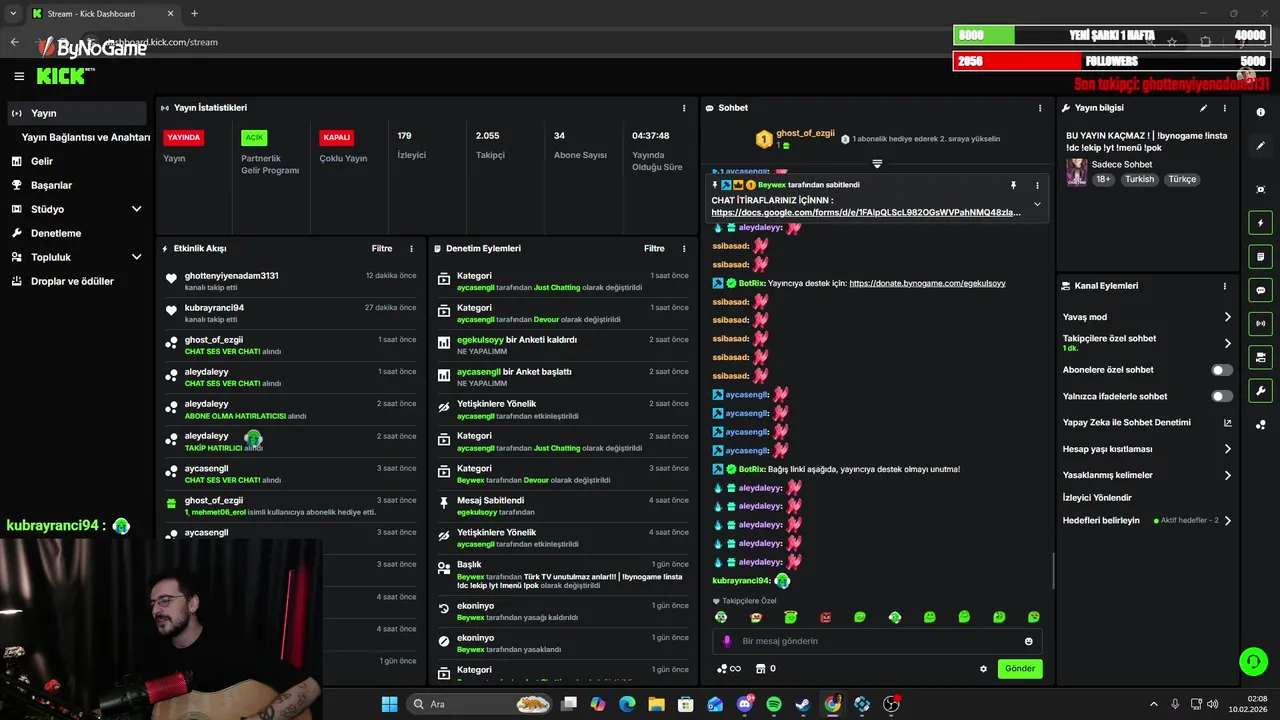Insert the red angry emote from Takipçilere Özel

click(826, 617)
